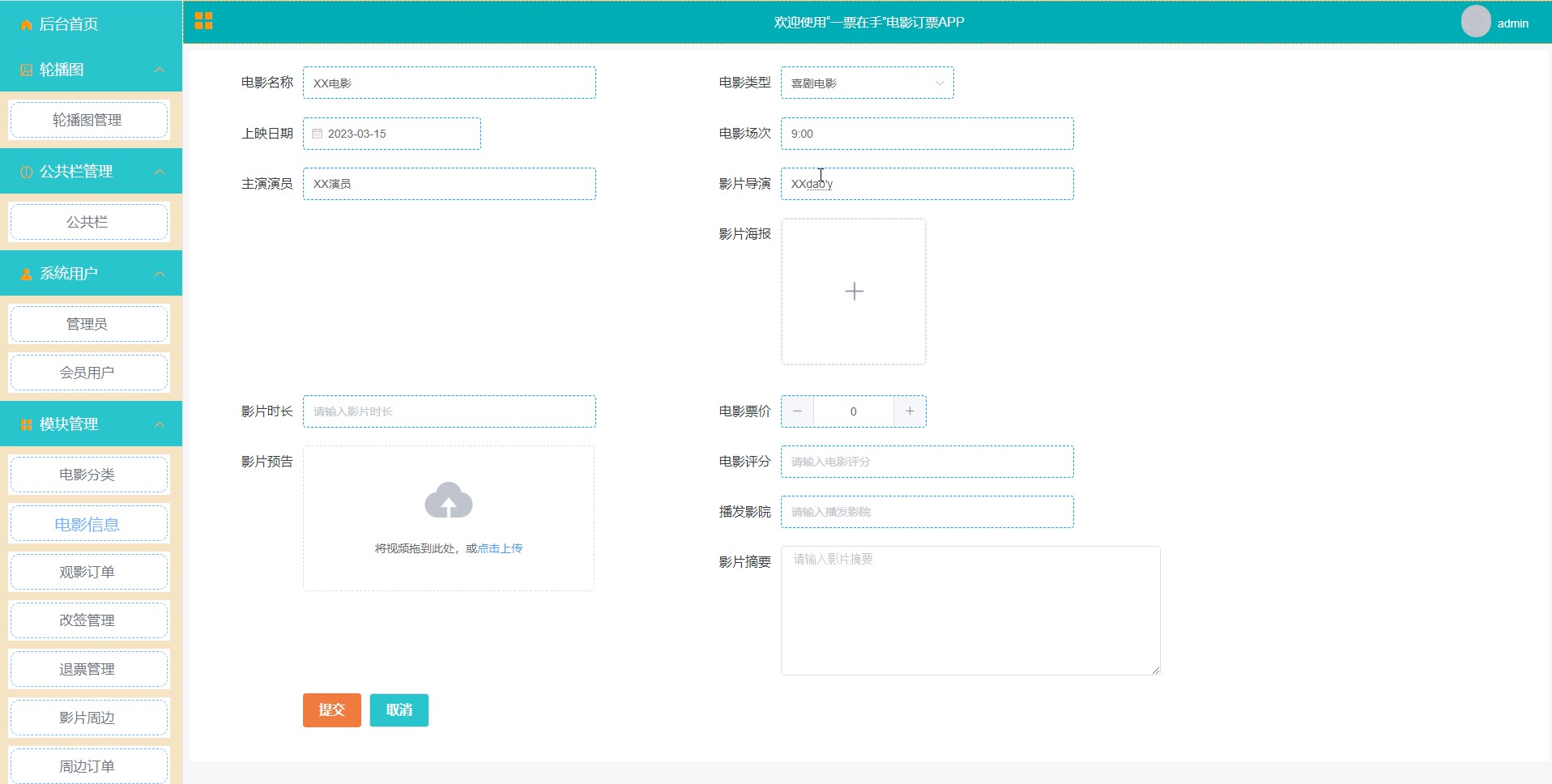Decrease 电影票价 with the minus button
This screenshot has height=784, width=1552.
[797, 411]
